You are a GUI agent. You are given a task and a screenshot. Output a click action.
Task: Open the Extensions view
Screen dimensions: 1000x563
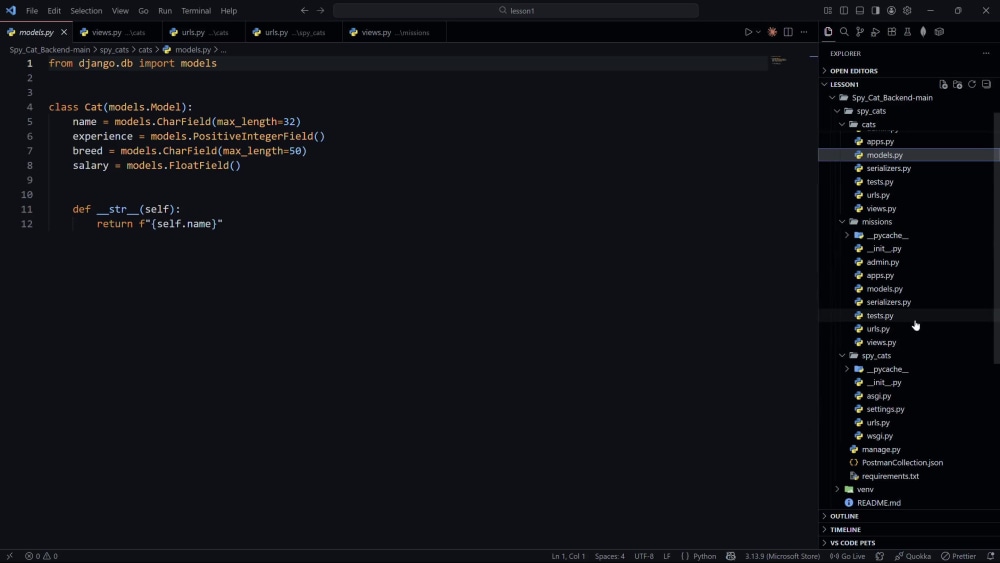(x=892, y=32)
